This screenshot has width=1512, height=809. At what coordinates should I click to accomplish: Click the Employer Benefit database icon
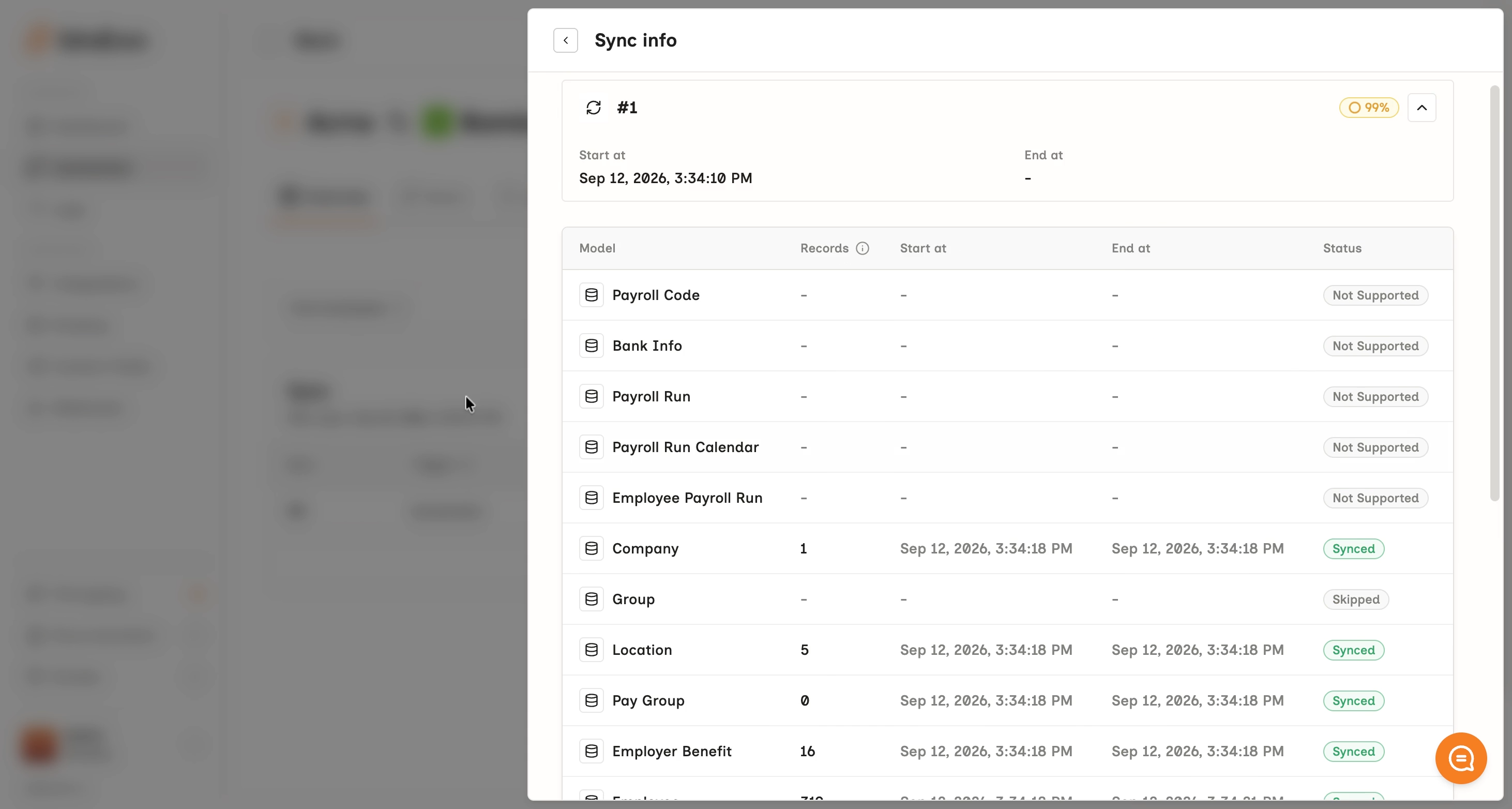pos(592,751)
